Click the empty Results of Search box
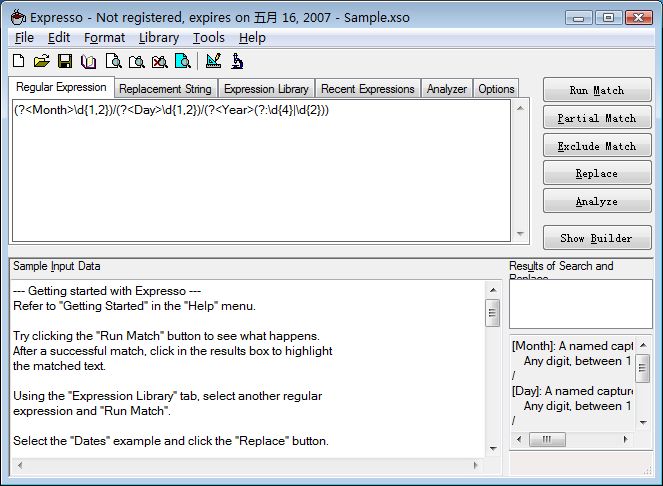663x486 pixels. point(581,304)
